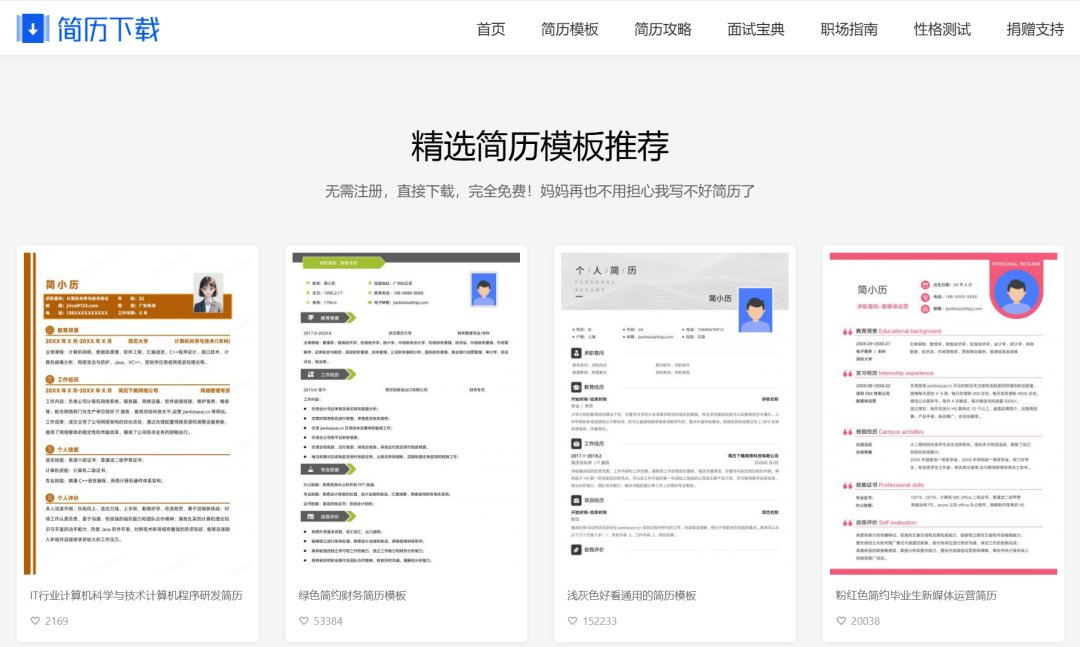The image size is (1080, 647).
Task: Navigate to 面试宝典
Action: (x=754, y=29)
